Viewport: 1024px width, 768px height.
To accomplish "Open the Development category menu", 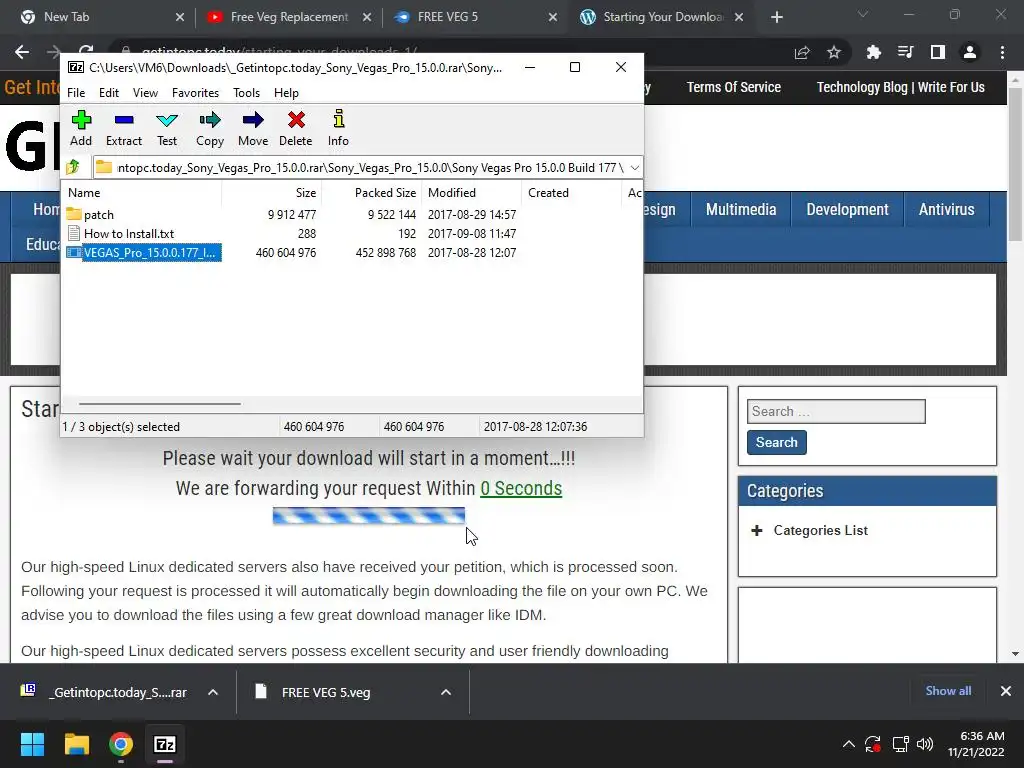I will pyautogui.click(x=847, y=210).
